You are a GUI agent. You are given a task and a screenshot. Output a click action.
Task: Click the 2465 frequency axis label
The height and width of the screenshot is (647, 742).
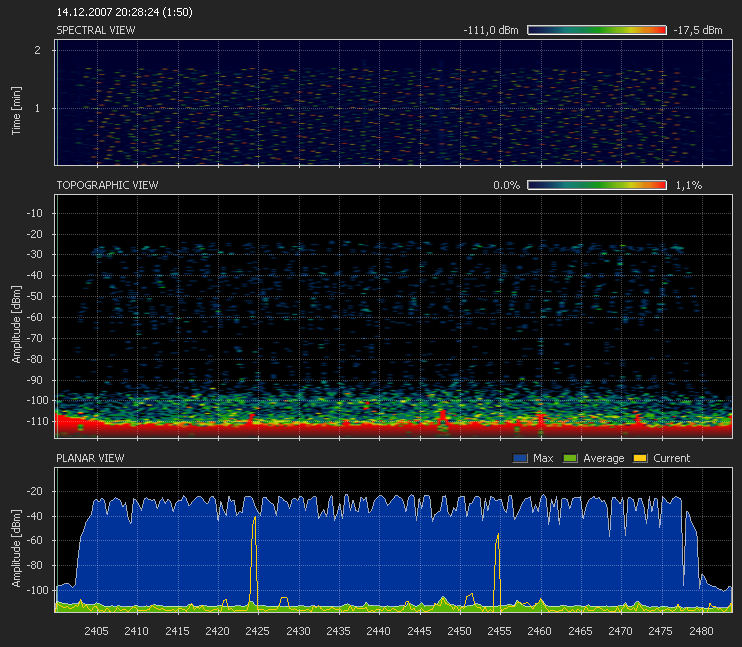(581, 631)
